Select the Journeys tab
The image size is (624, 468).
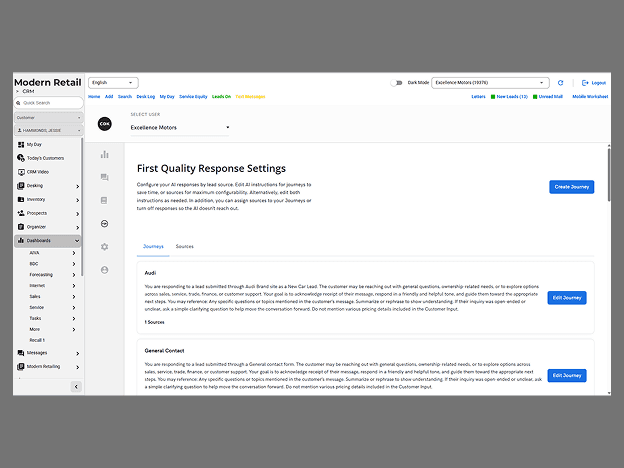click(153, 247)
